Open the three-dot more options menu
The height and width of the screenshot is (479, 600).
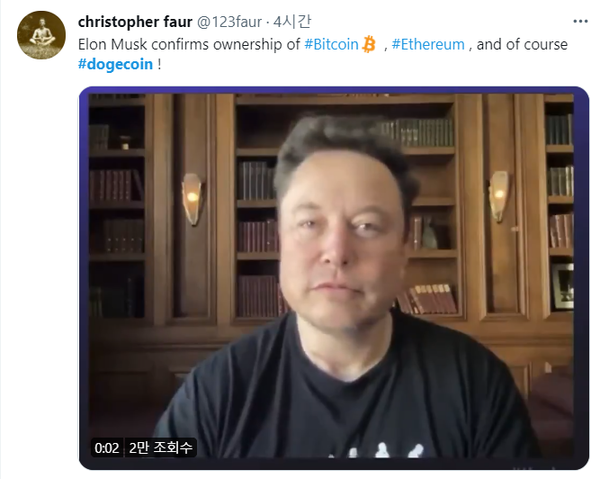(580, 21)
